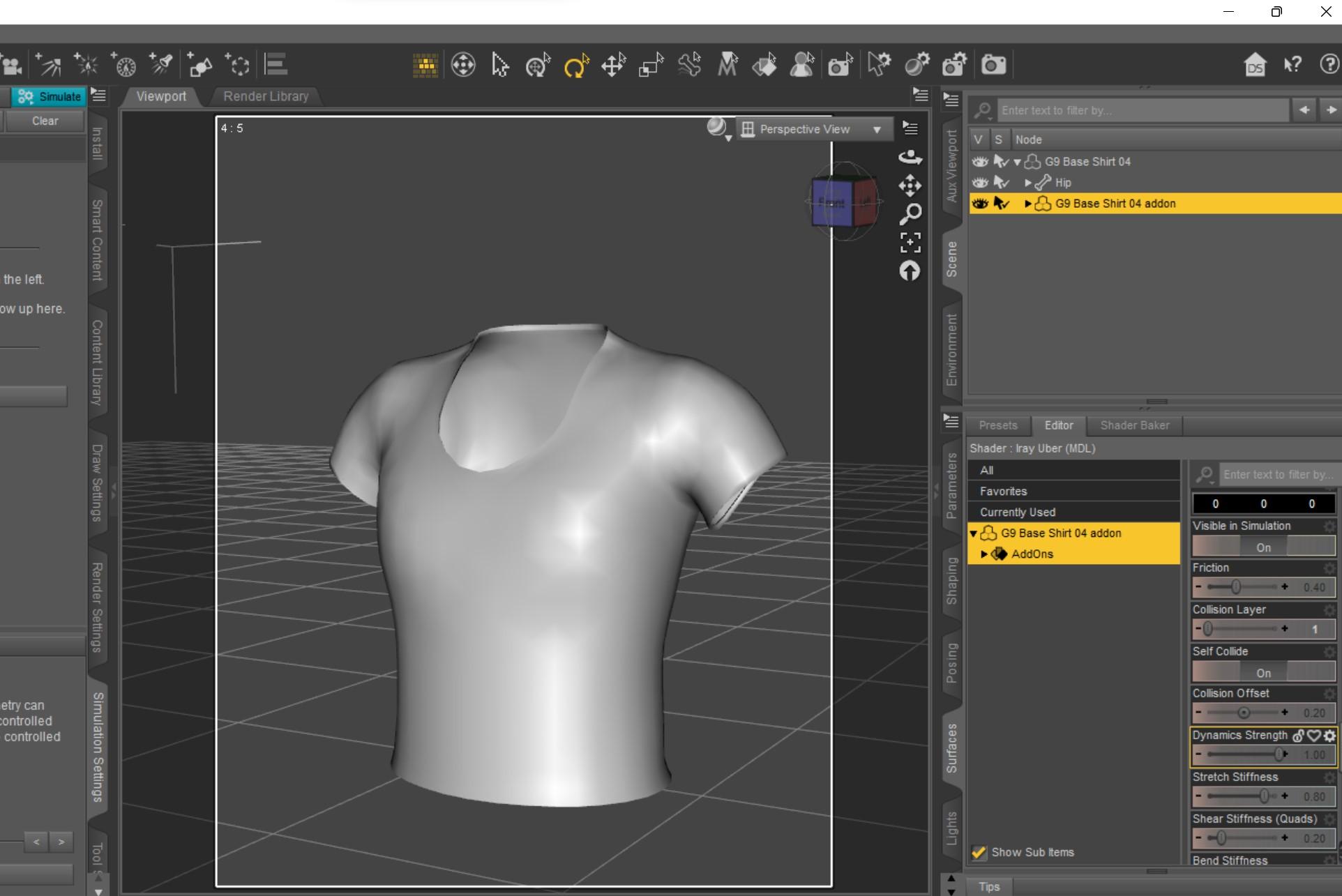The image size is (1342, 896).
Task: Click the Reset camera arrow icon
Action: (x=910, y=271)
